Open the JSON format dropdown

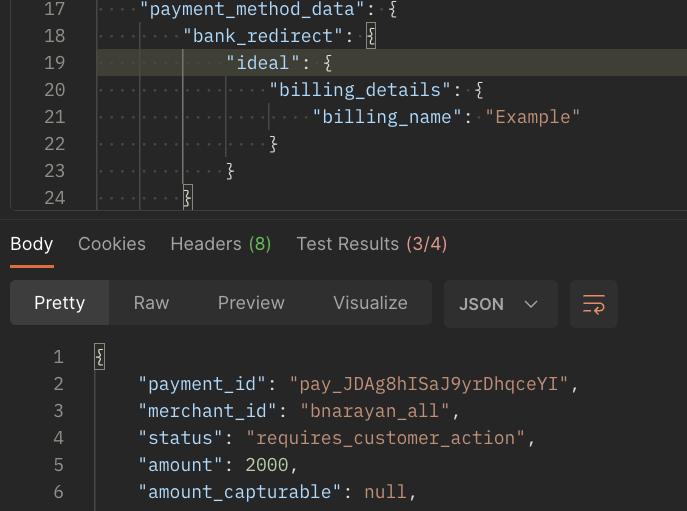[501, 304]
